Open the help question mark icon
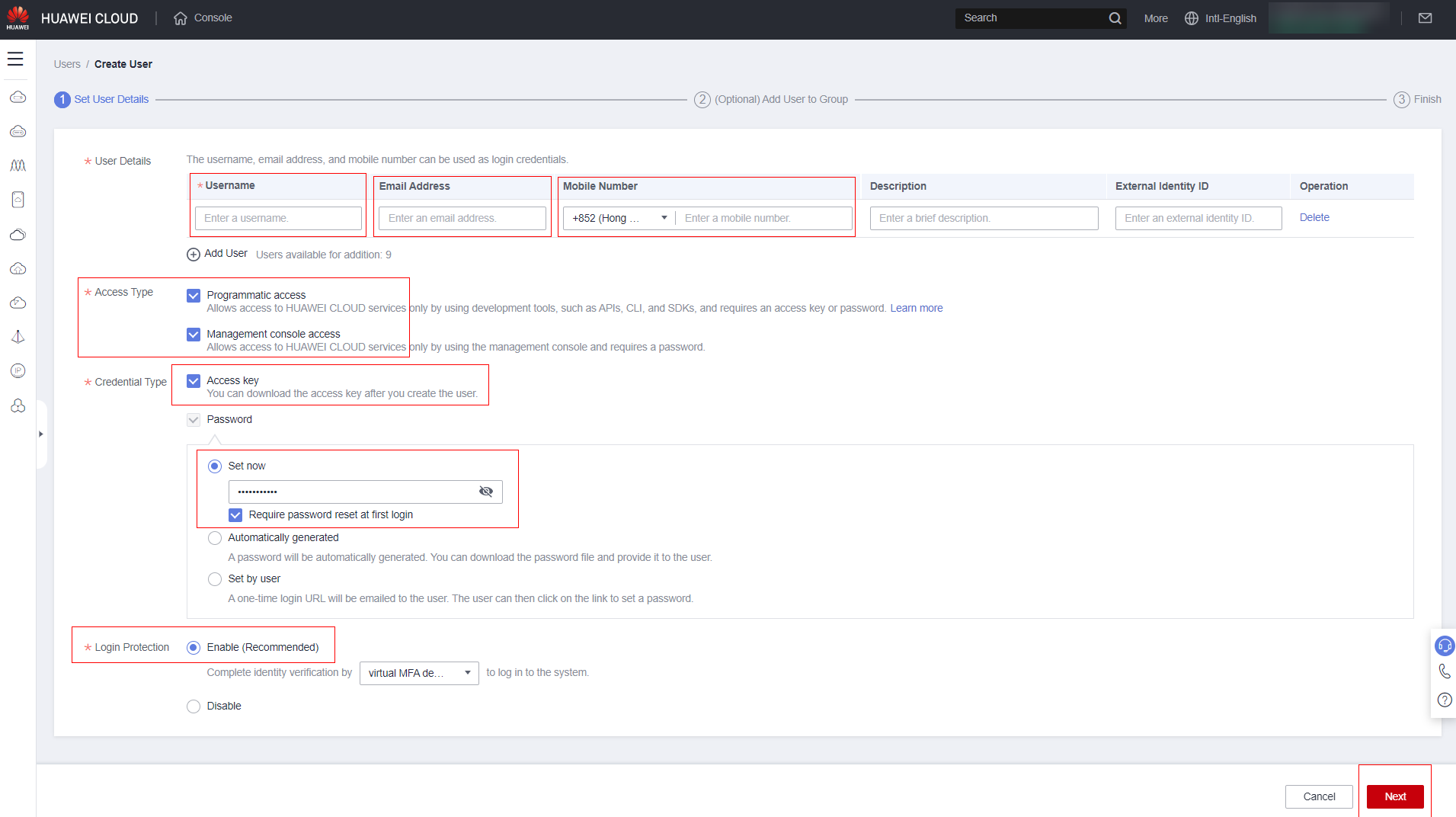This screenshot has height=817, width=1456. (x=1444, y=700)
